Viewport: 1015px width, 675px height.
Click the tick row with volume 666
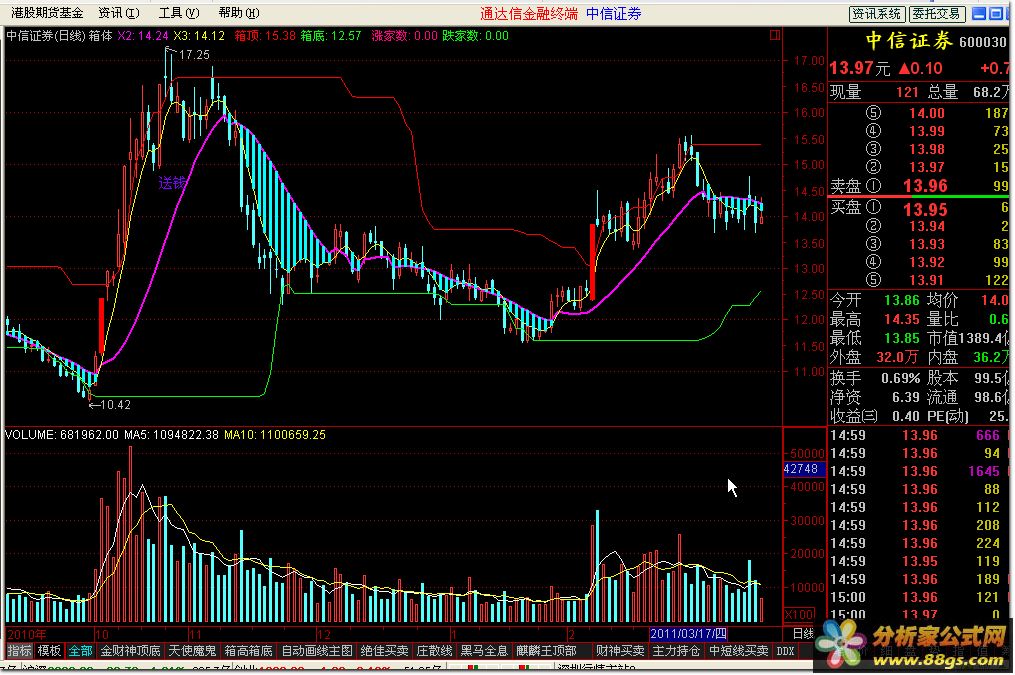point(919,436)
